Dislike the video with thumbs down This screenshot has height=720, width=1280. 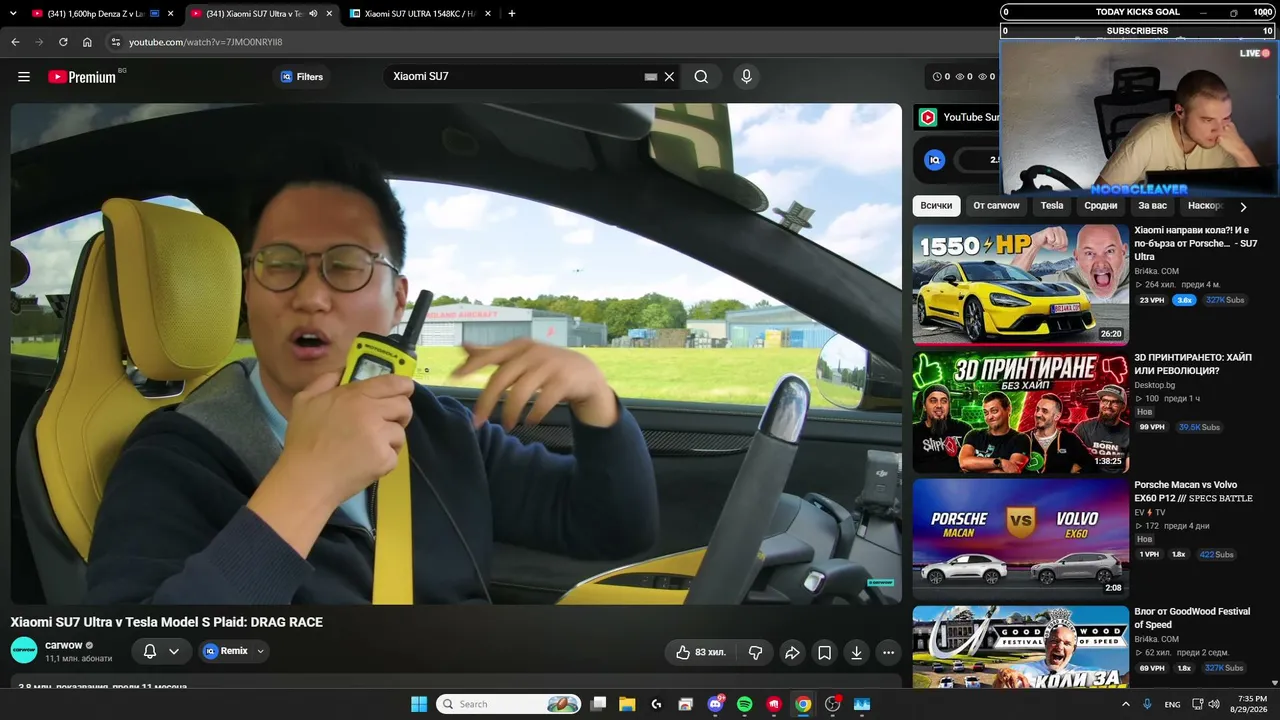[x=755, y=653]
